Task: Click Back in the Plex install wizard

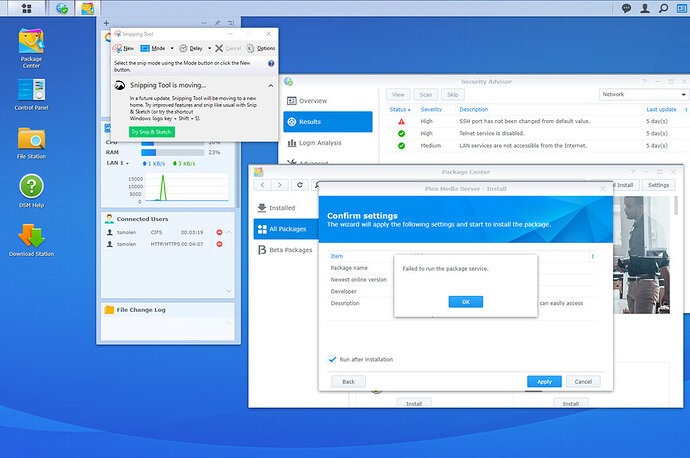Action: (x=348, y=381)
